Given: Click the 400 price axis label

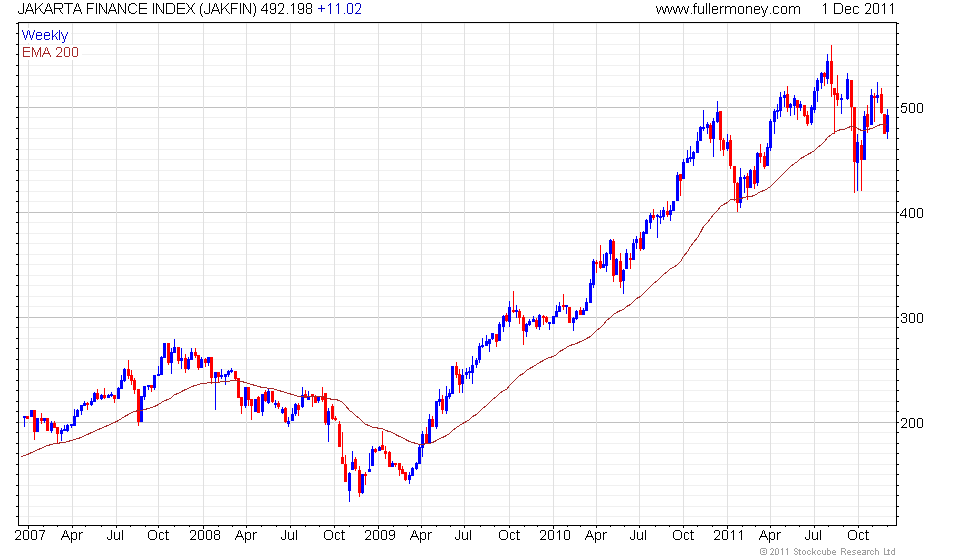Looking at the screenshot, I should 912,213.
